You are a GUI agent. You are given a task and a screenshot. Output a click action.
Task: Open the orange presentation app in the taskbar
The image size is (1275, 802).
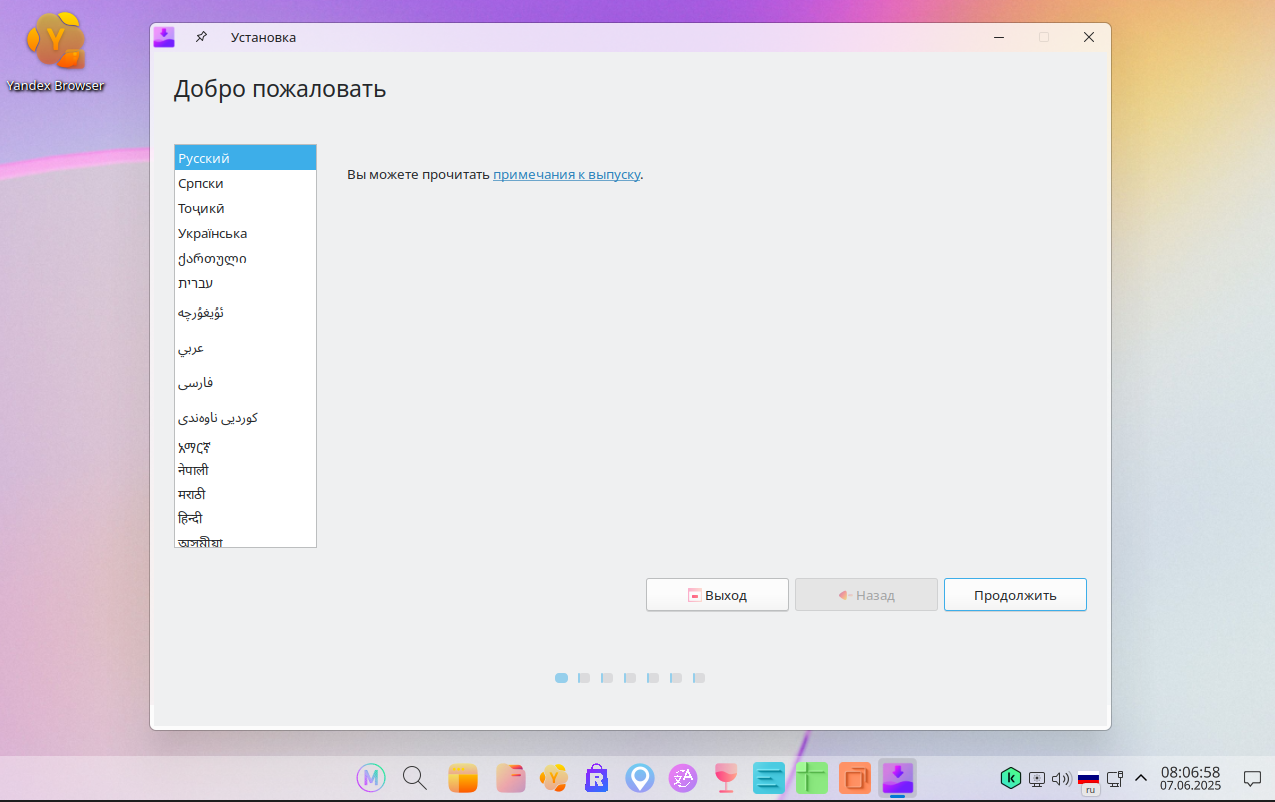point(855,777)
